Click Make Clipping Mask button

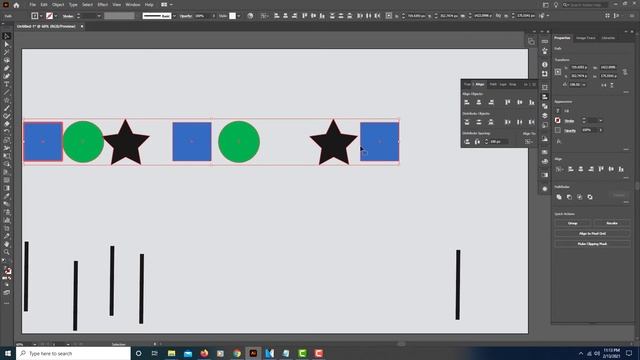click(x=592, y=244)
